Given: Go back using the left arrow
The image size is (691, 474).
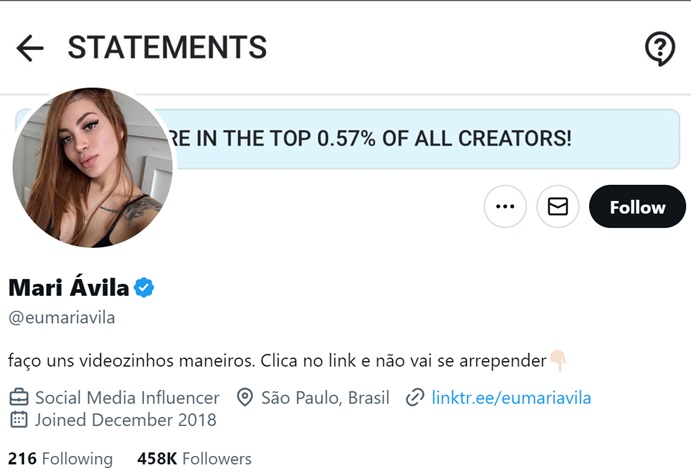Looking at the screenshot, I should pyautogui.click(x=30, y=48).
